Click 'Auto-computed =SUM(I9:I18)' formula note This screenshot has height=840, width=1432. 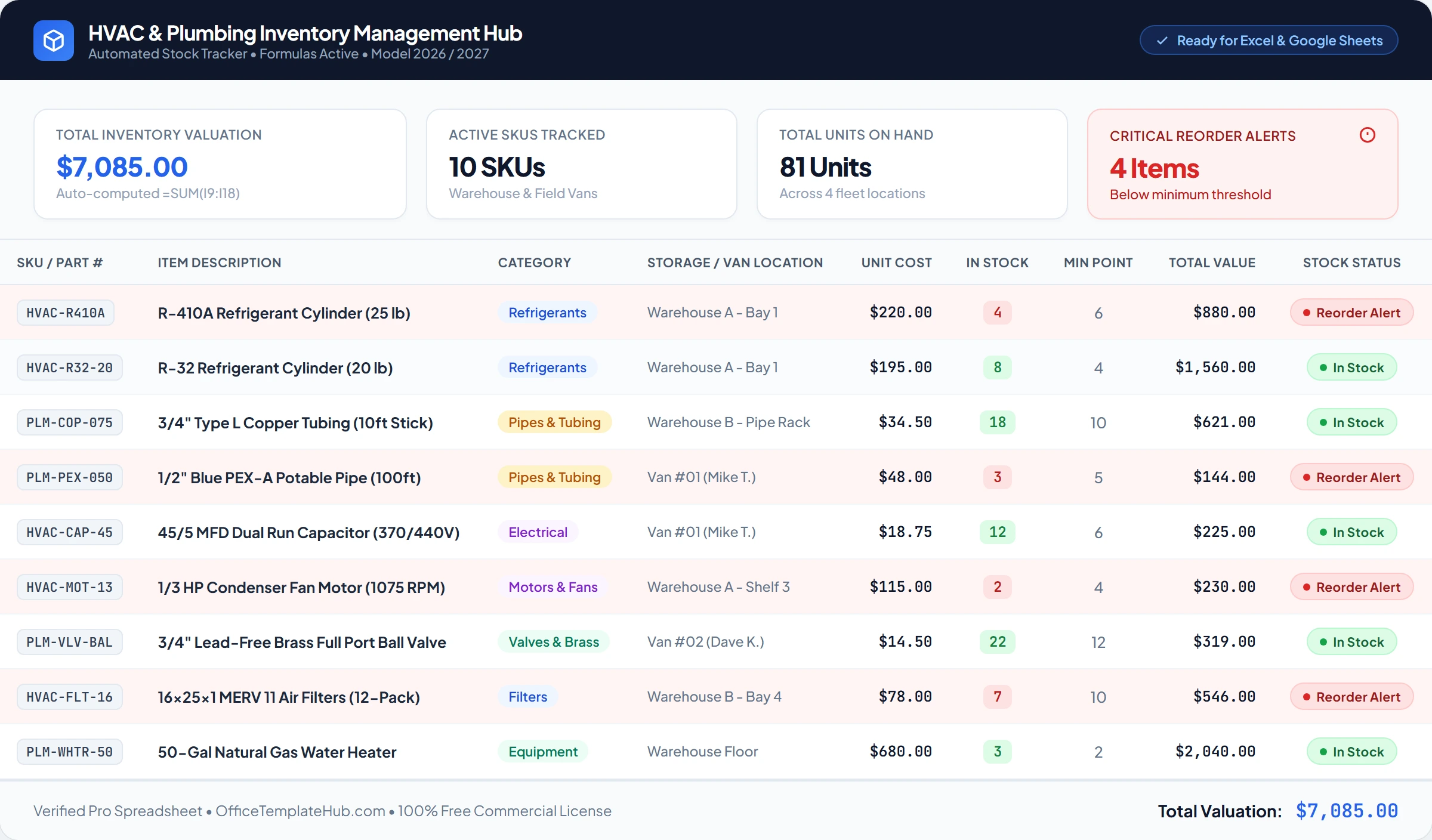(148, 193)
